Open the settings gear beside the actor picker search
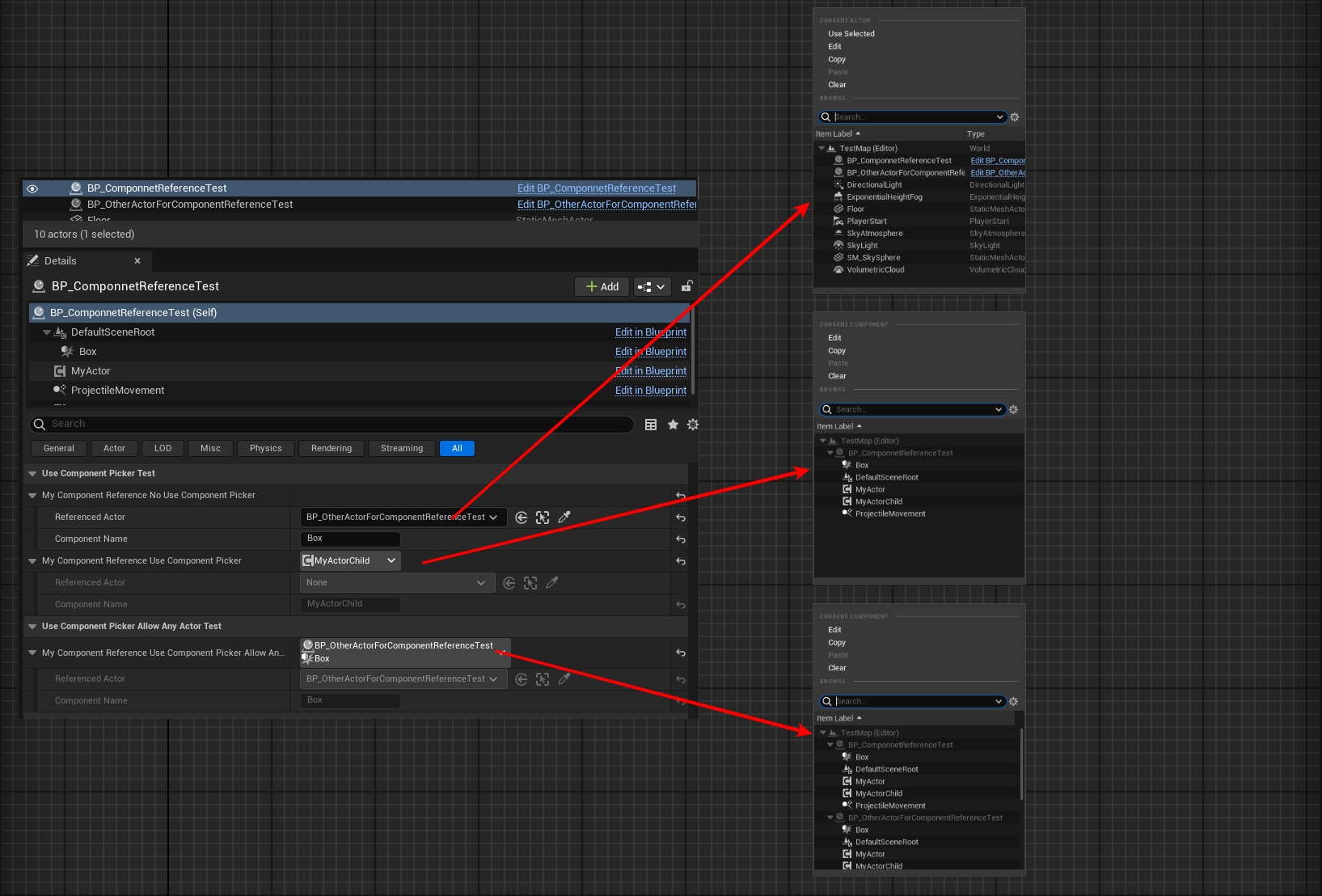 point(1015,116)
